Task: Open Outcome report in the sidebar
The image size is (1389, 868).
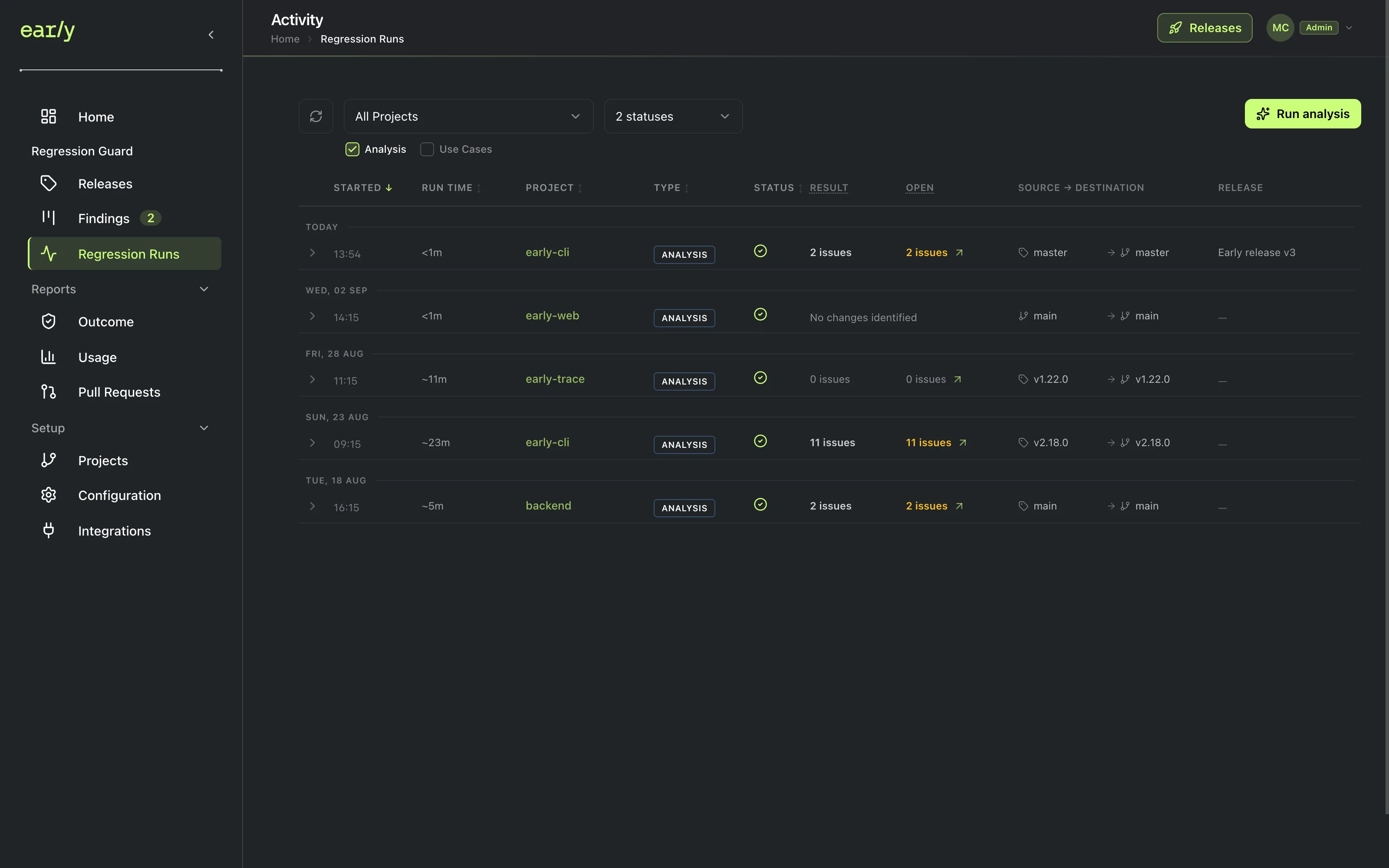Action: [x=124, y=322]
